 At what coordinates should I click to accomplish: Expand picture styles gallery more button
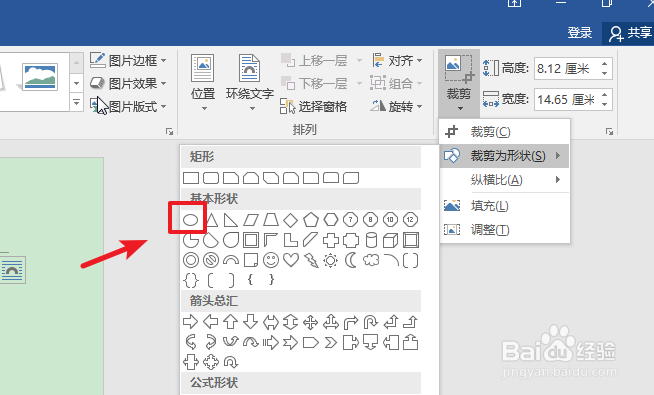76,102
